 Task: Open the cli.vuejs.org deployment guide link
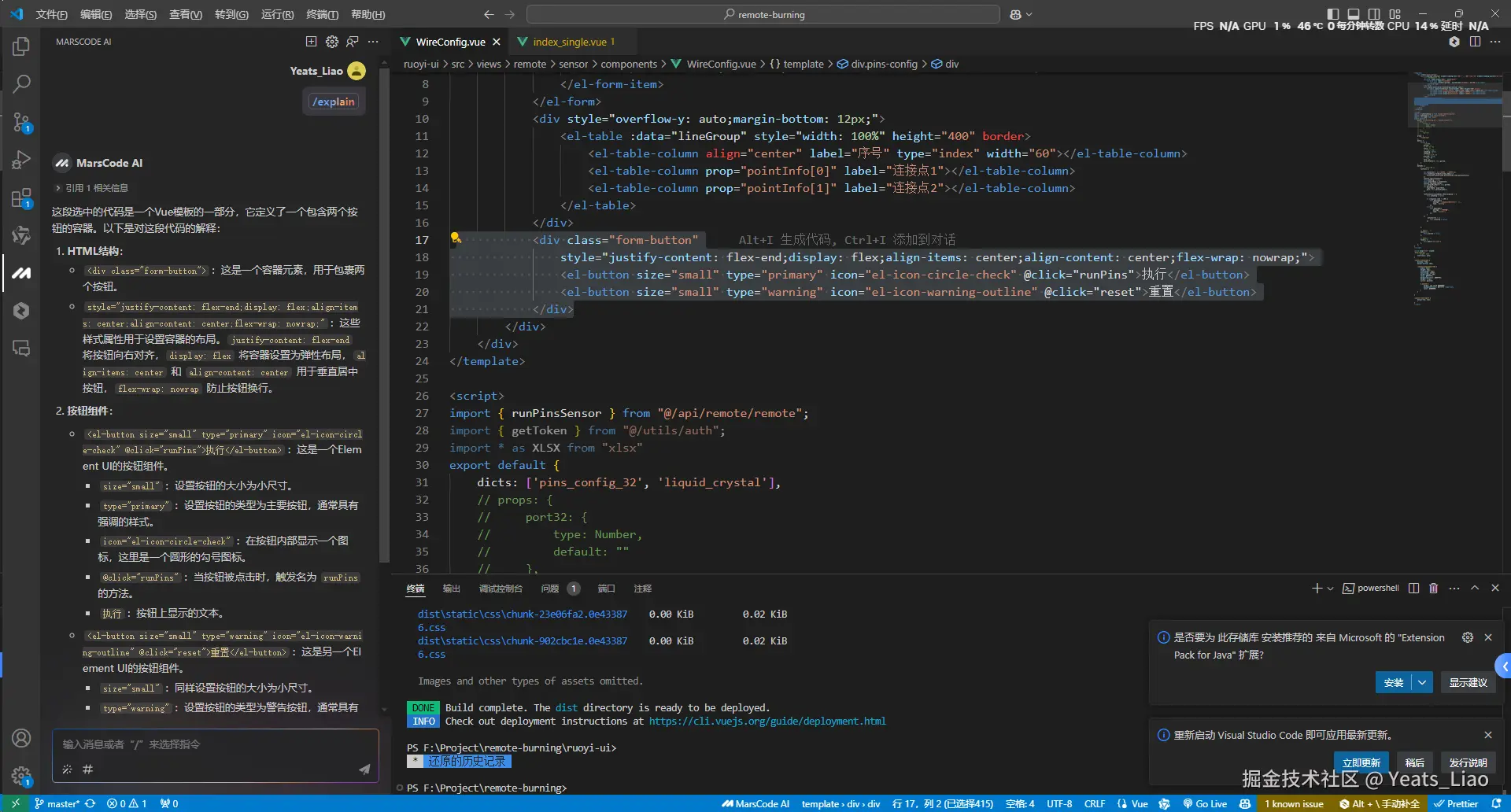pyautogui.click(x=767, y=721)
